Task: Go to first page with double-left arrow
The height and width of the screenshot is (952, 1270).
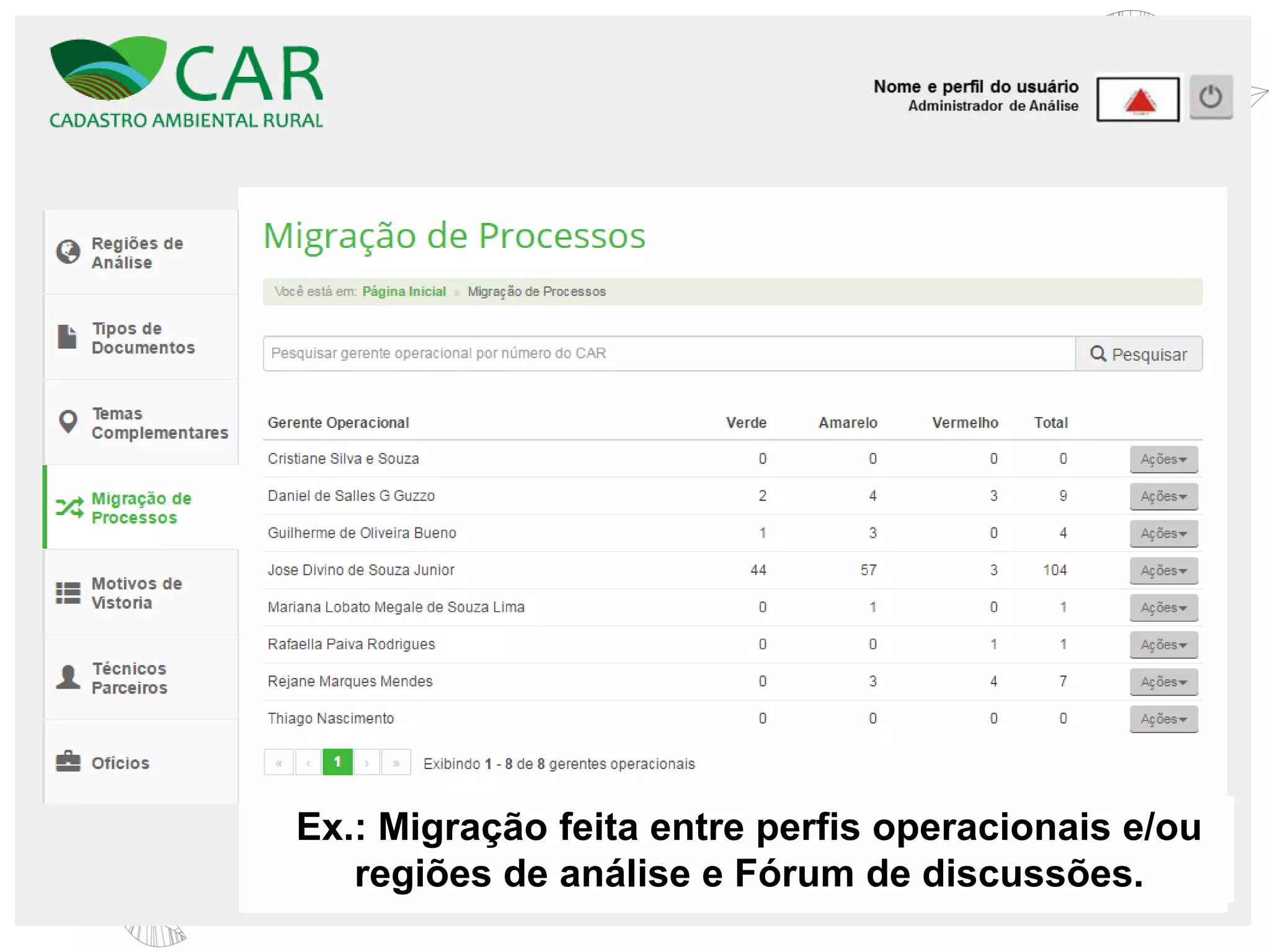Action: click(279, 762)
